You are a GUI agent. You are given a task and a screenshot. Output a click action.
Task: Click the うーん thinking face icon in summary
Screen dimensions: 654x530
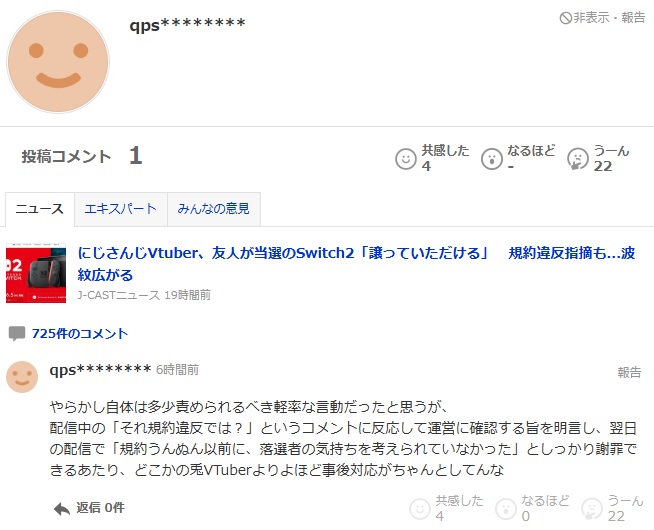[x=578, y=159]
